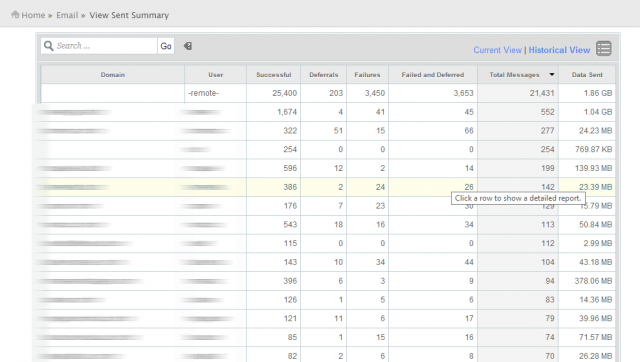Click the 396 successful cell
Image resolution: width=640 pixels, height=362 pixels.
tap(273, 281)
